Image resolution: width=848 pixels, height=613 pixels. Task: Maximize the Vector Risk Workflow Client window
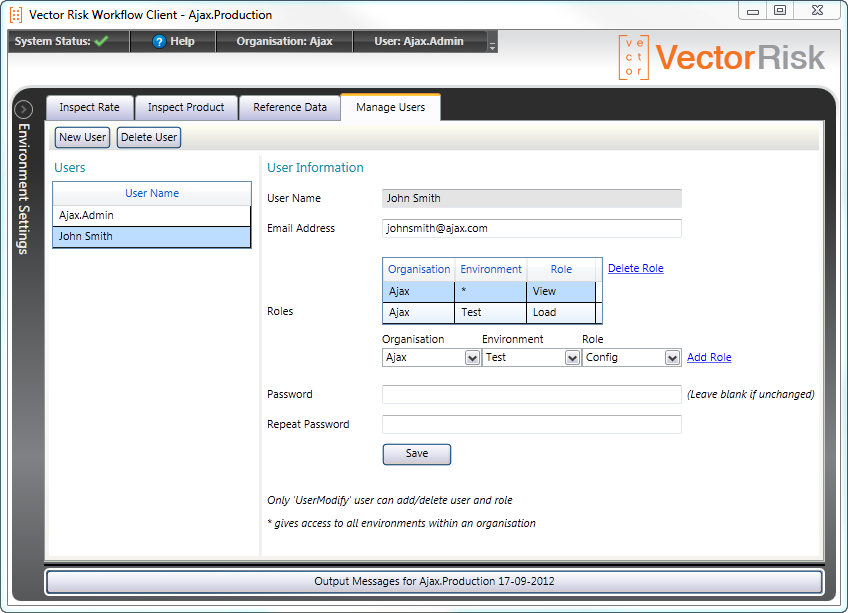click(x=780, y=11)
